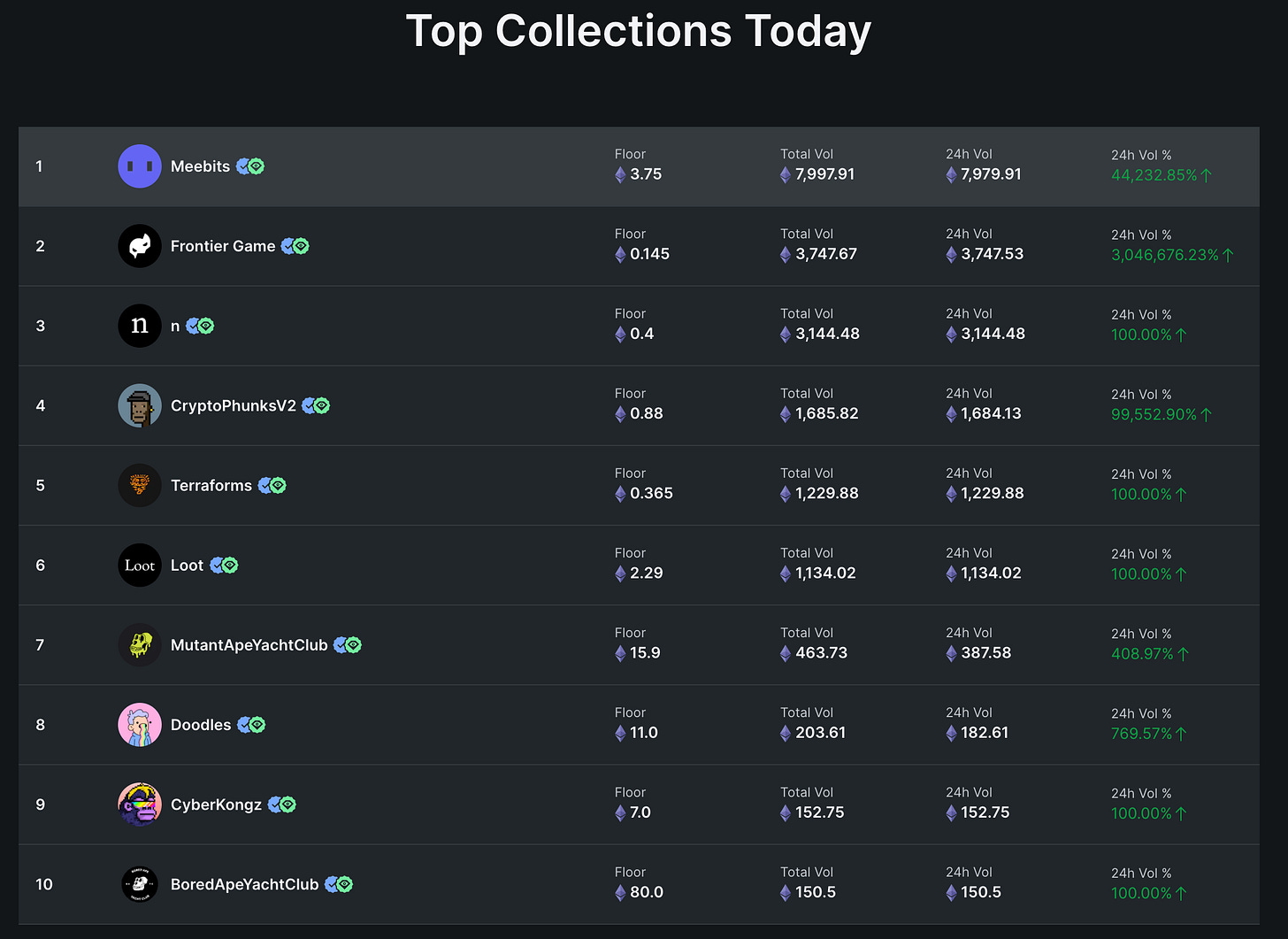Click CryptoPhunksV2 24h Vol 1,684.13
1288x939 pixels.
pyautogui.click(x=991, y=413)
